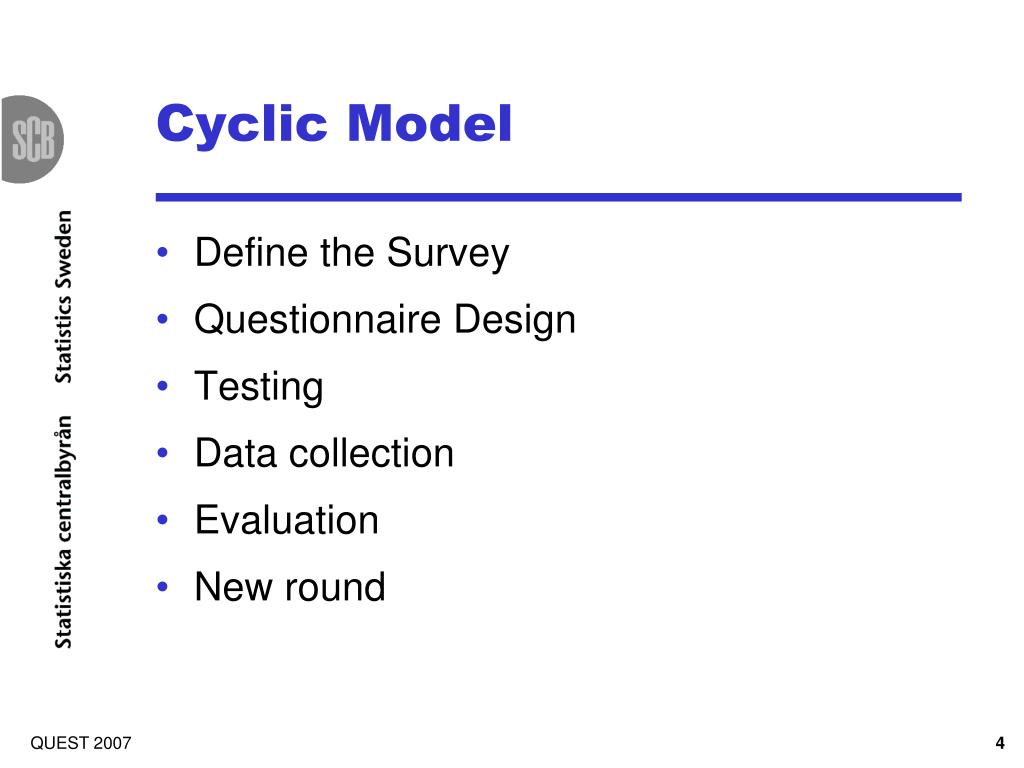The width and height of the screenshot is (1024, 768).
Task: Click the blue dot beside Testing
Action: click(x=163, y=386)
